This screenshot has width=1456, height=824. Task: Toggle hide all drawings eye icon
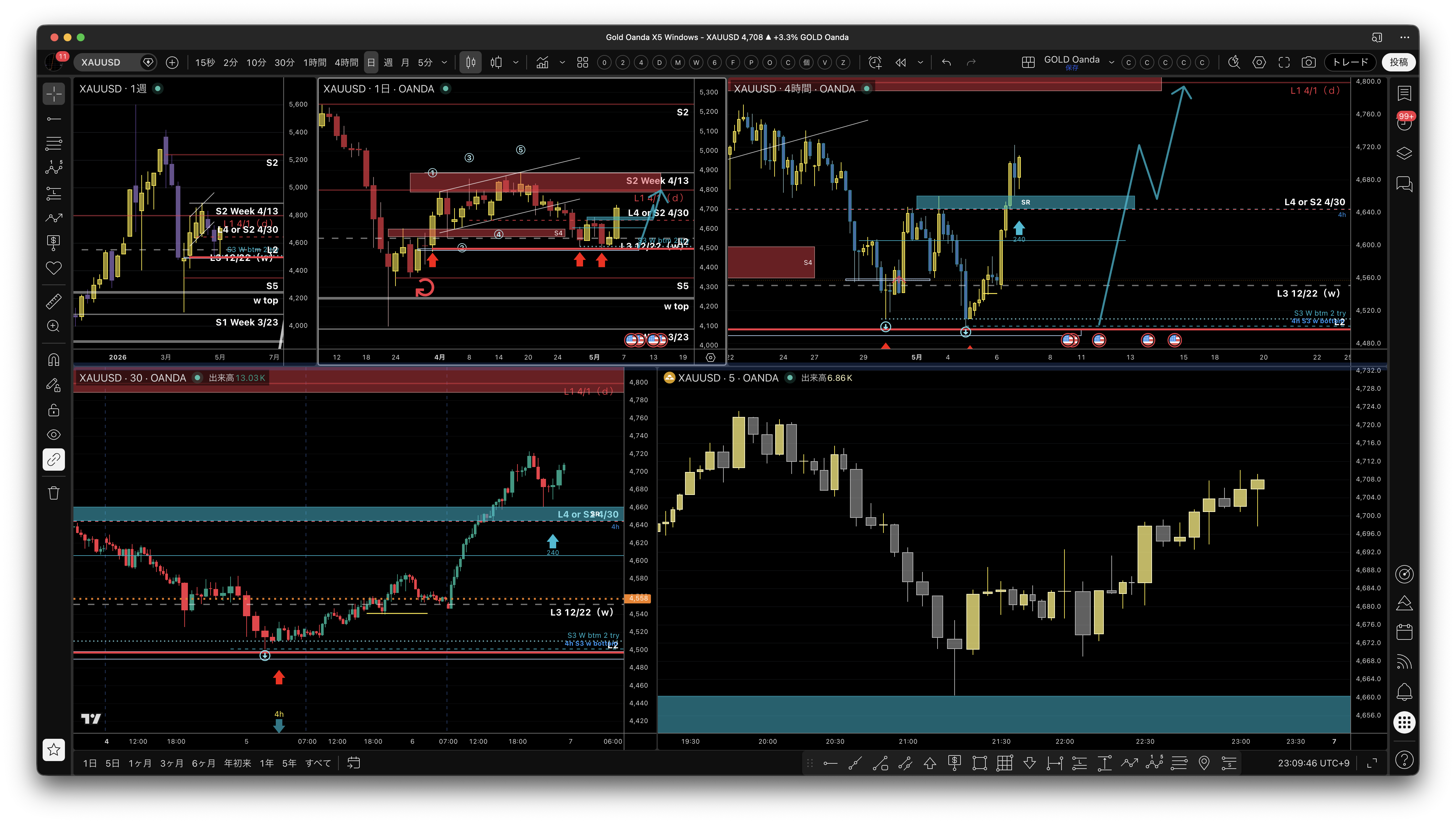tap(54, 435)
